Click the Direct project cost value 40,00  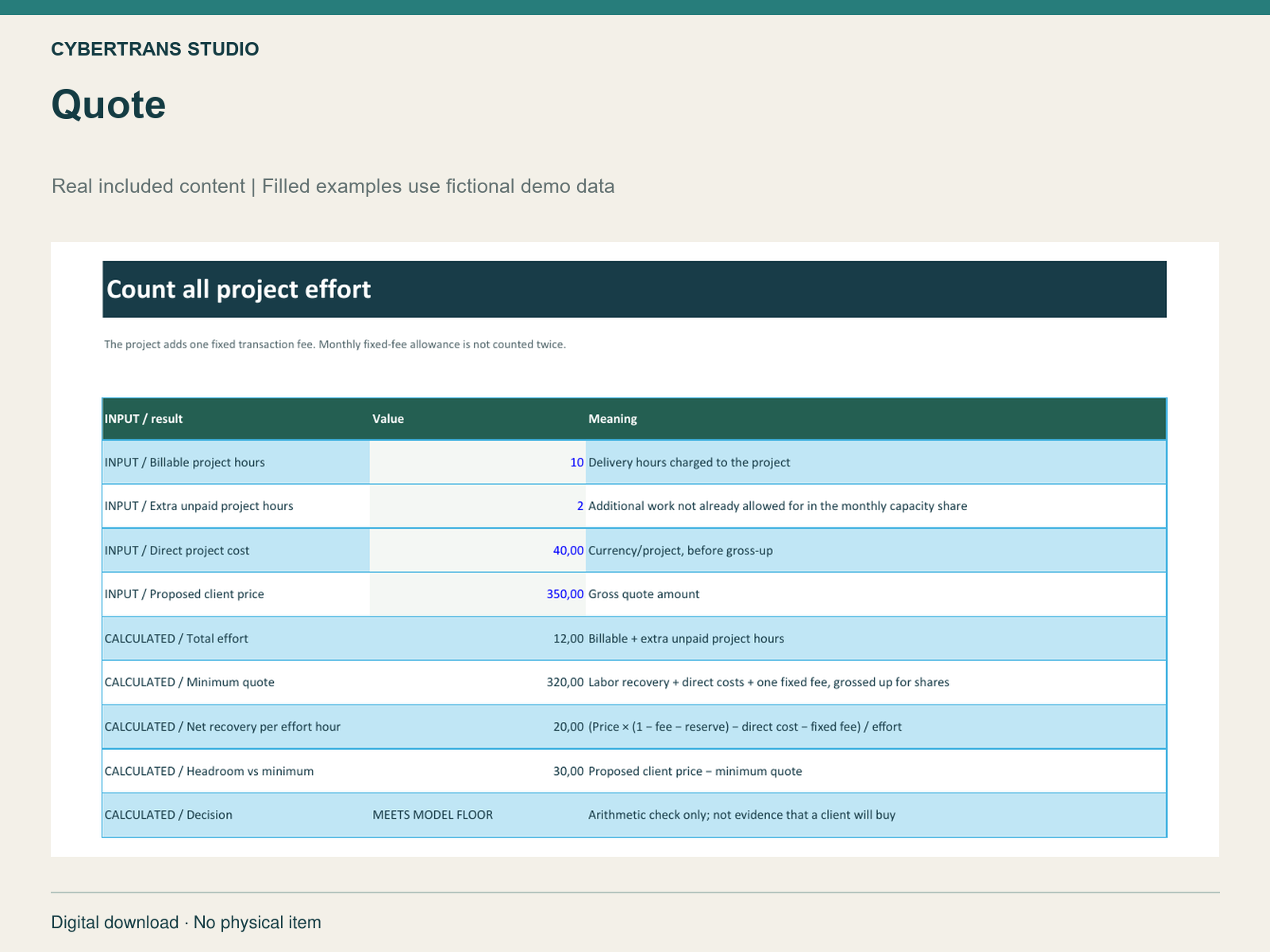568,551
